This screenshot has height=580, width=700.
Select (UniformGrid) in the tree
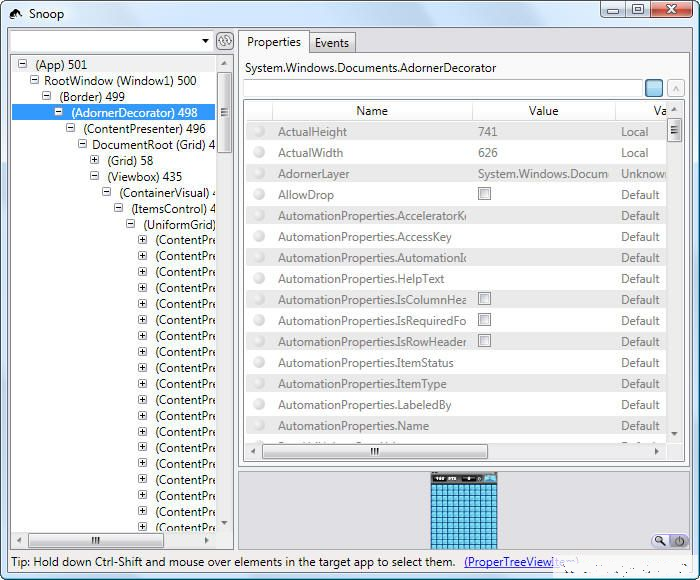[x=179, y=225]
